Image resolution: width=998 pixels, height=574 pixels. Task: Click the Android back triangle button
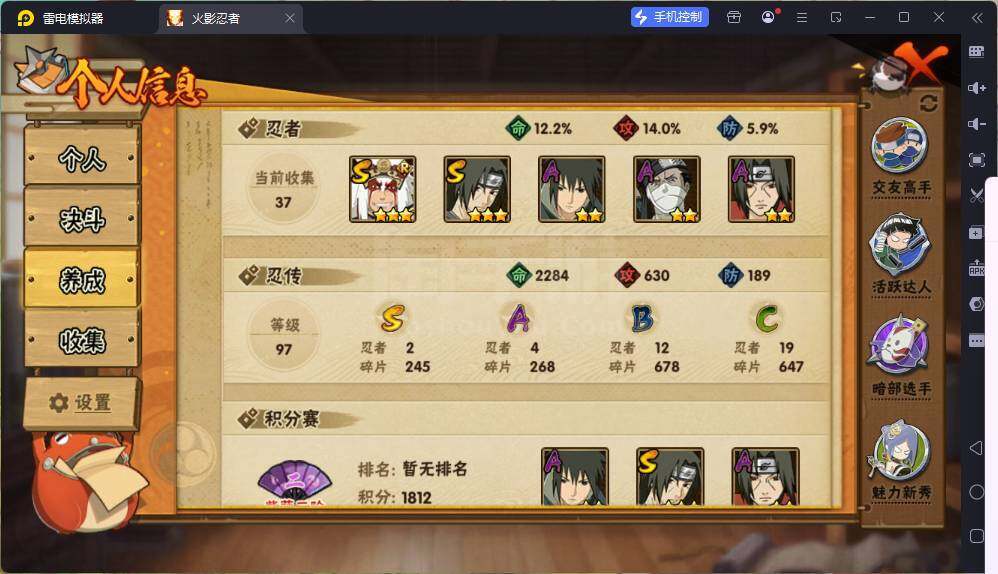pos(976,448)
